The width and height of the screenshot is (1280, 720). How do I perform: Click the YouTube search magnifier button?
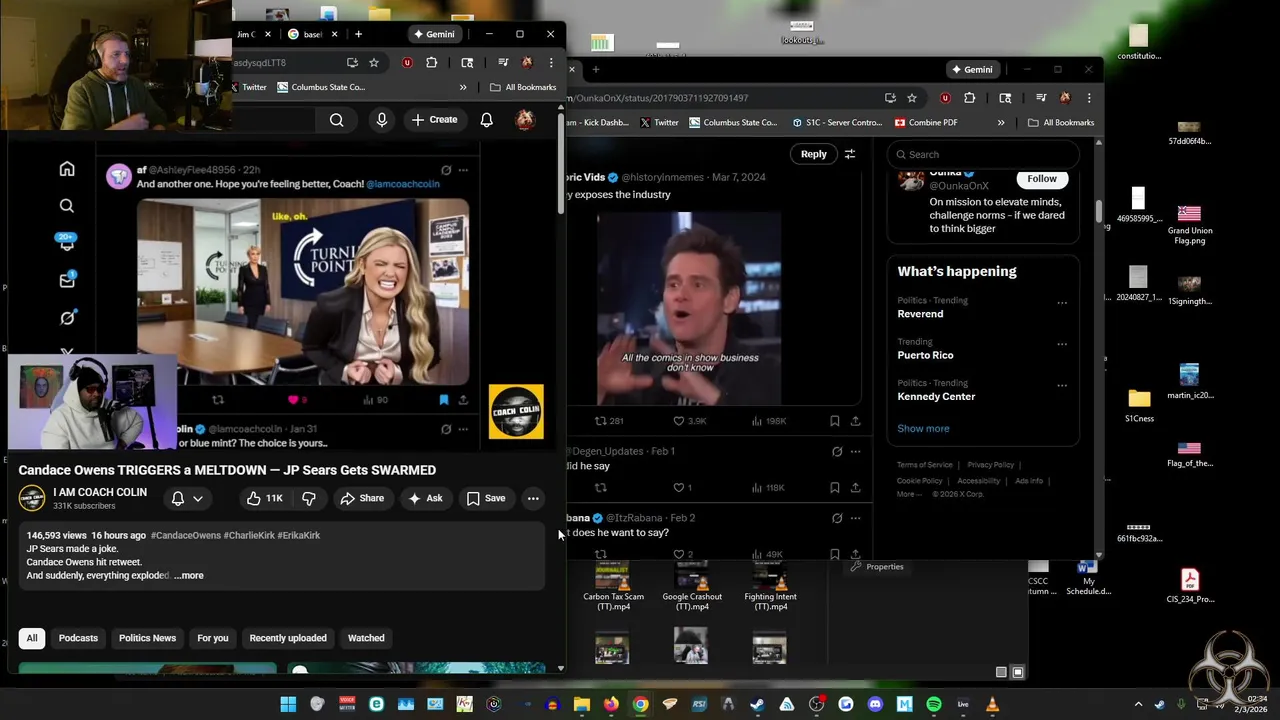[x=337, y=120]
